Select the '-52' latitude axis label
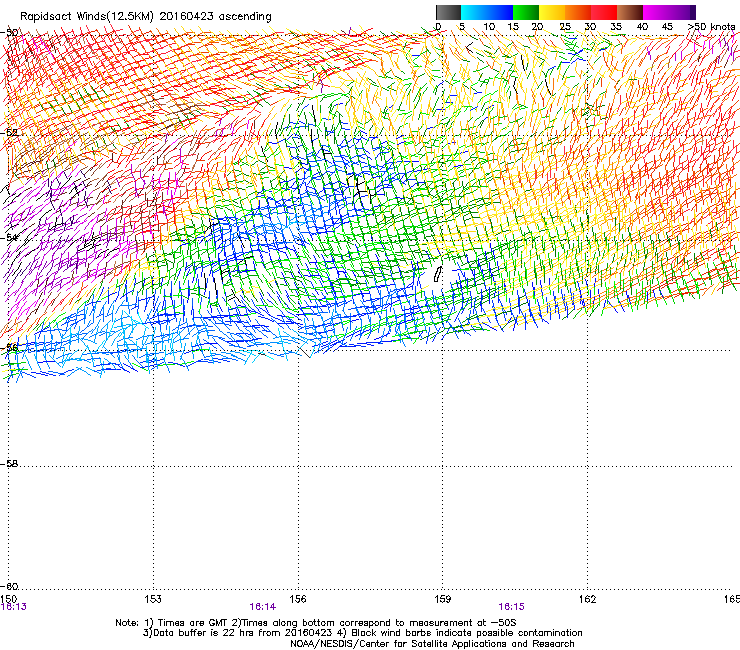This screenshot has width=740, height=650. pos(9,133)
